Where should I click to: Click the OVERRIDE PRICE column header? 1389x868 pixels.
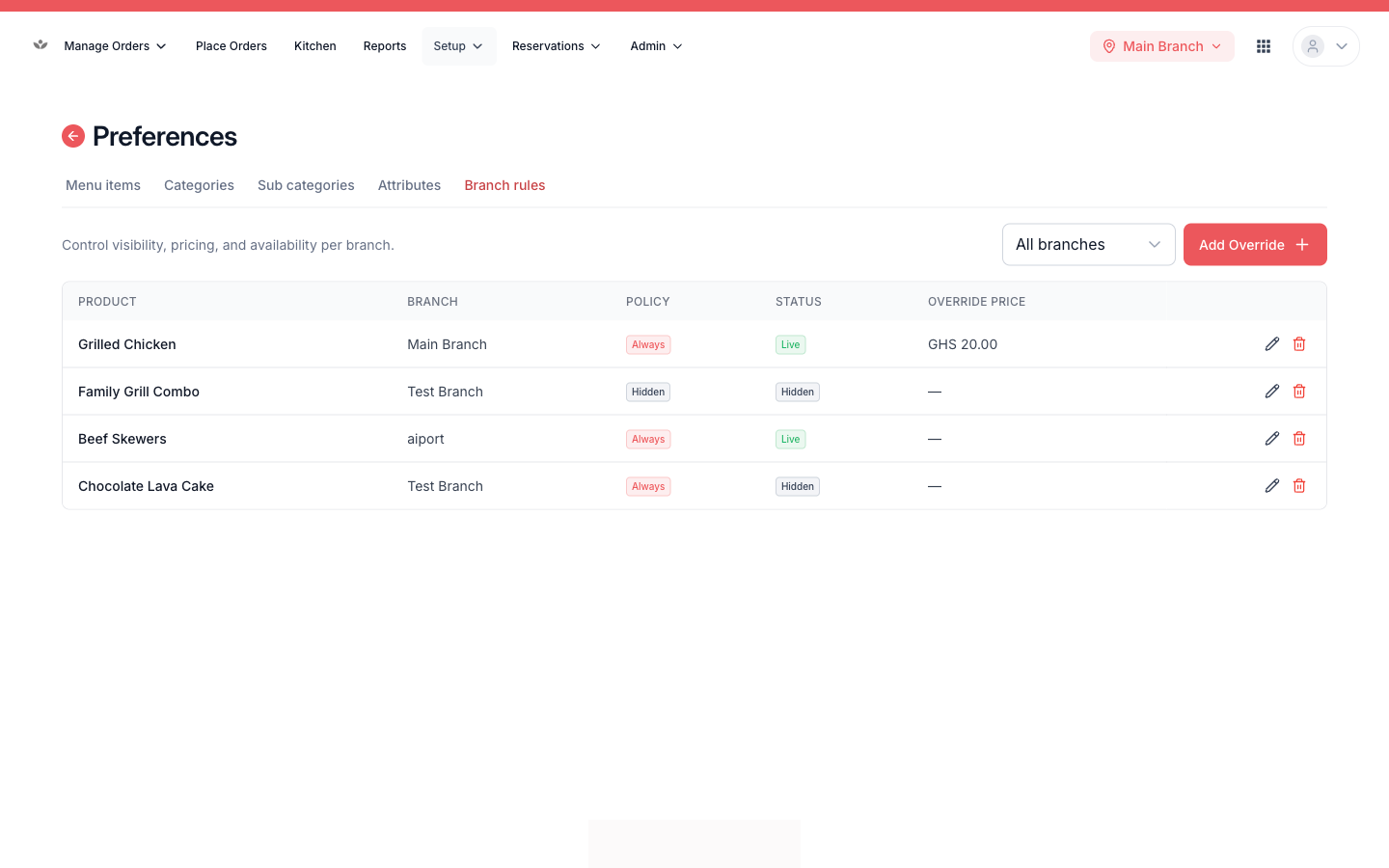pyautogui.click(x=976, y=302)
